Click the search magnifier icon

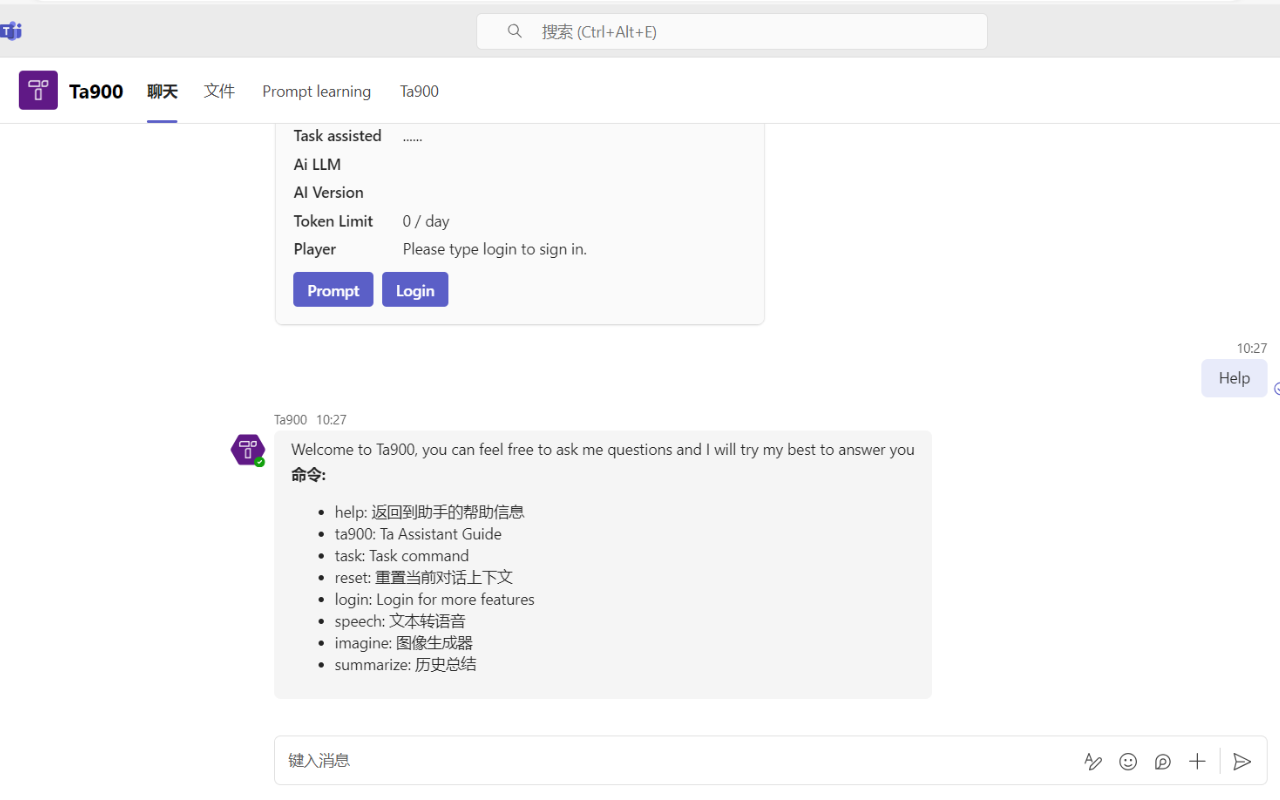click(515, 31)
